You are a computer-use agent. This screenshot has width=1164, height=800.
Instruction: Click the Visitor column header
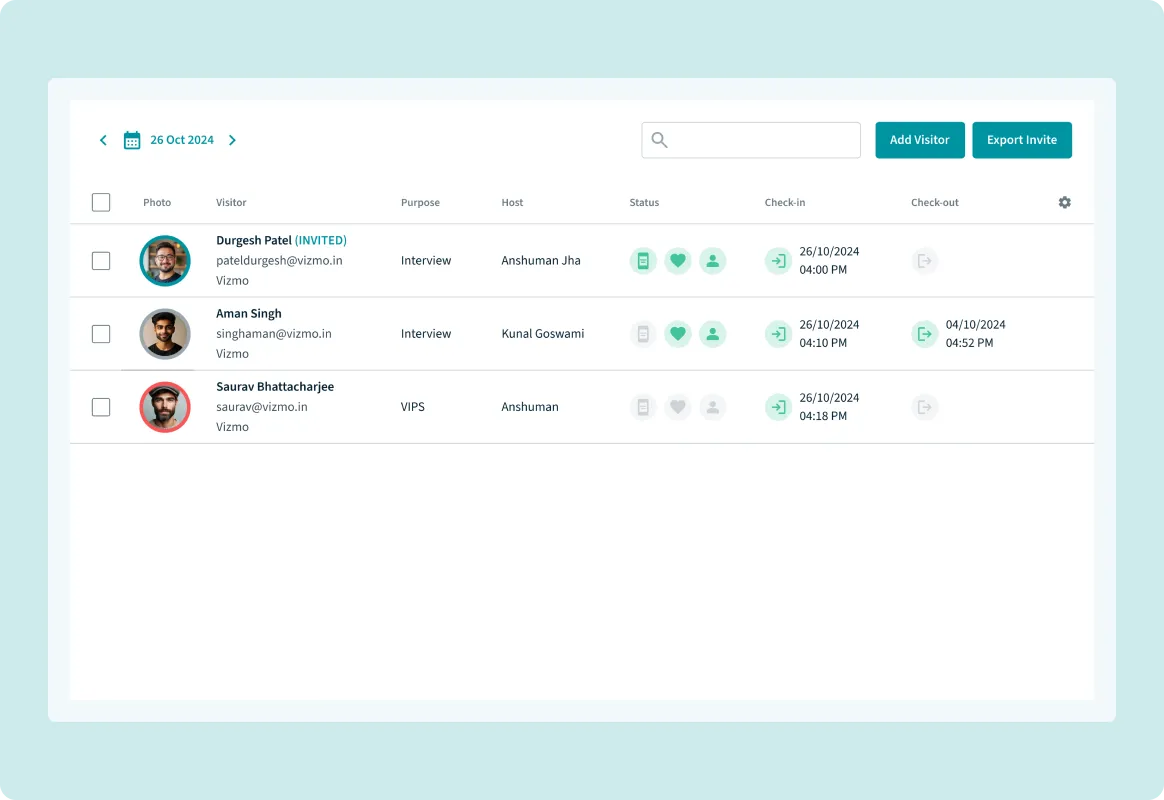coord(231,203)
